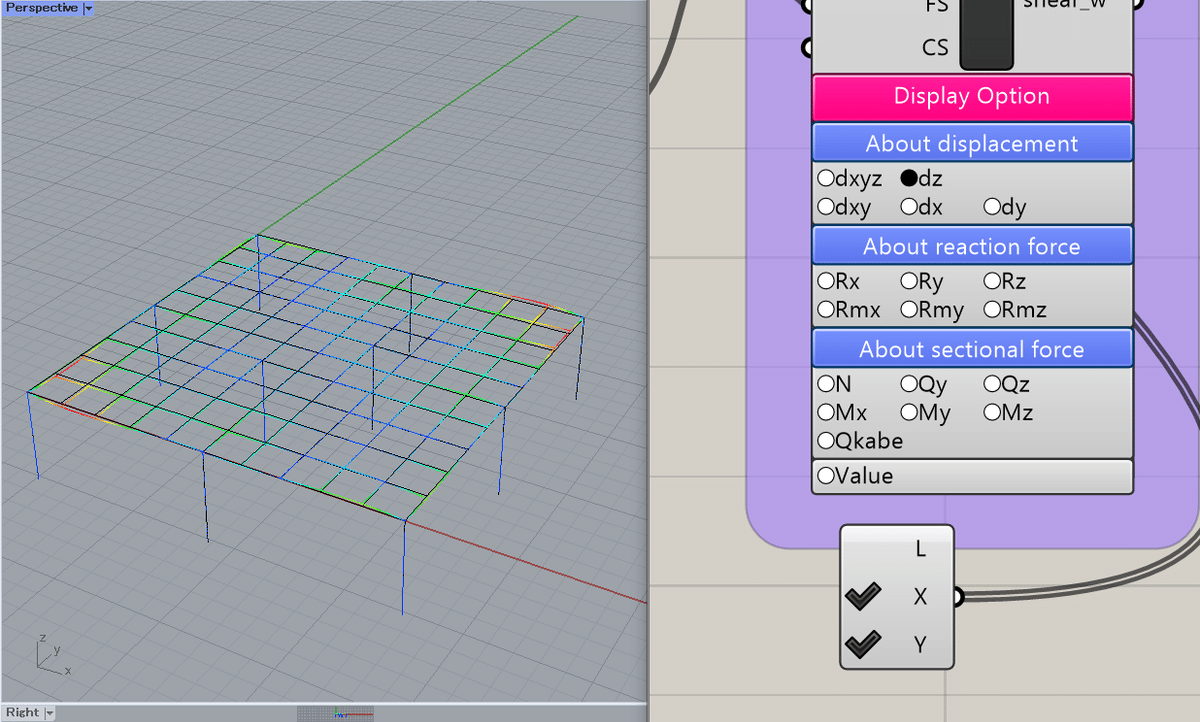The height and width of the screenshot is (722, 1200).
Task: Click the Perspective viewport title
Action: (41, 8)
